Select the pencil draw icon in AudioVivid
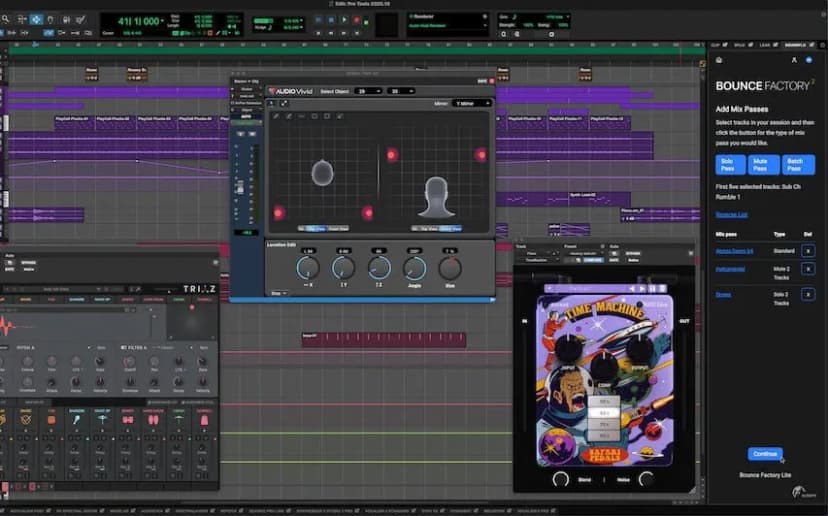The image size is (828, 516). tap(276, 116)
